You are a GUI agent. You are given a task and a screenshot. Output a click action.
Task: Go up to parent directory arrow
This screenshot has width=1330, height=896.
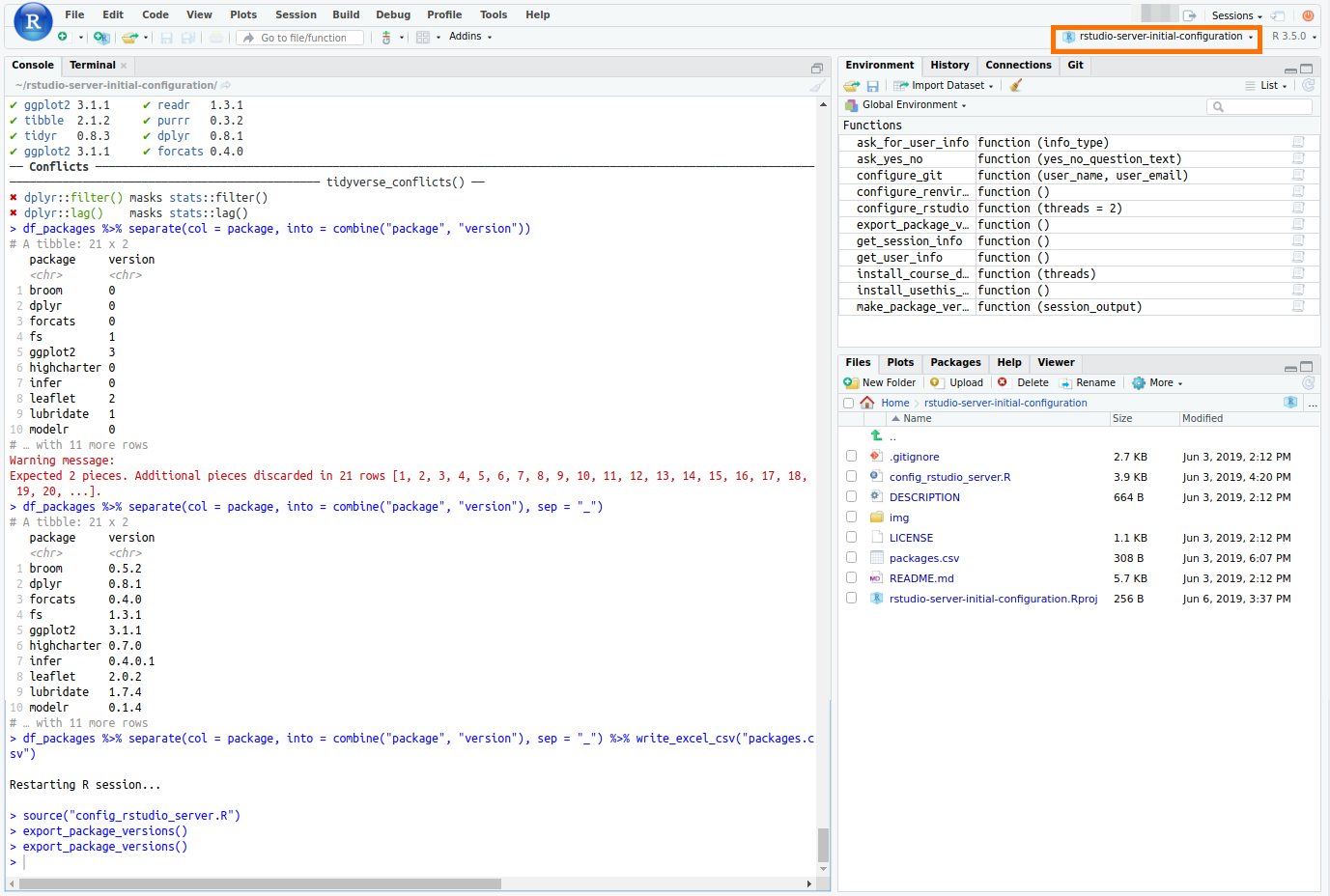click(x=876, y=436)
